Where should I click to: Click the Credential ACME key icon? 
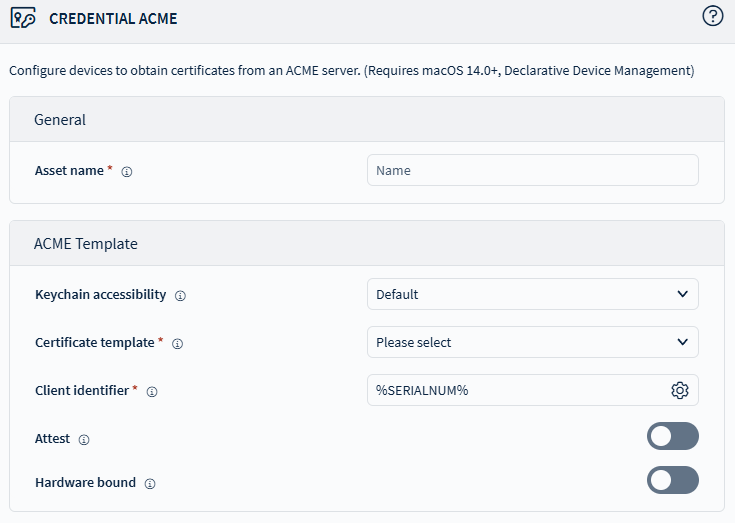click(x=23, y=18)
